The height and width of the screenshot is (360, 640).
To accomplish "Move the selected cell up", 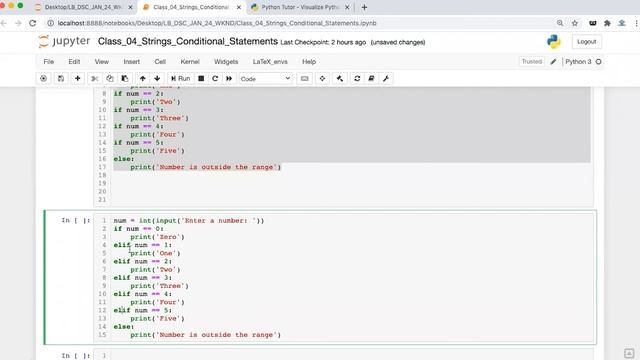I will pos(142,78).
